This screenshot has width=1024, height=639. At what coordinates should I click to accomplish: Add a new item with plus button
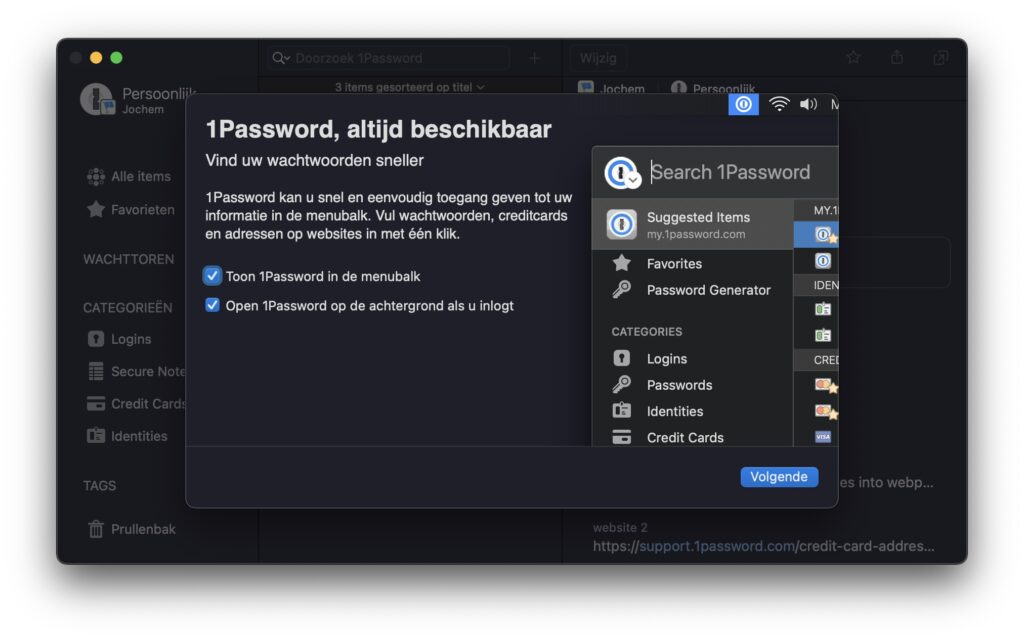[534, 58]
